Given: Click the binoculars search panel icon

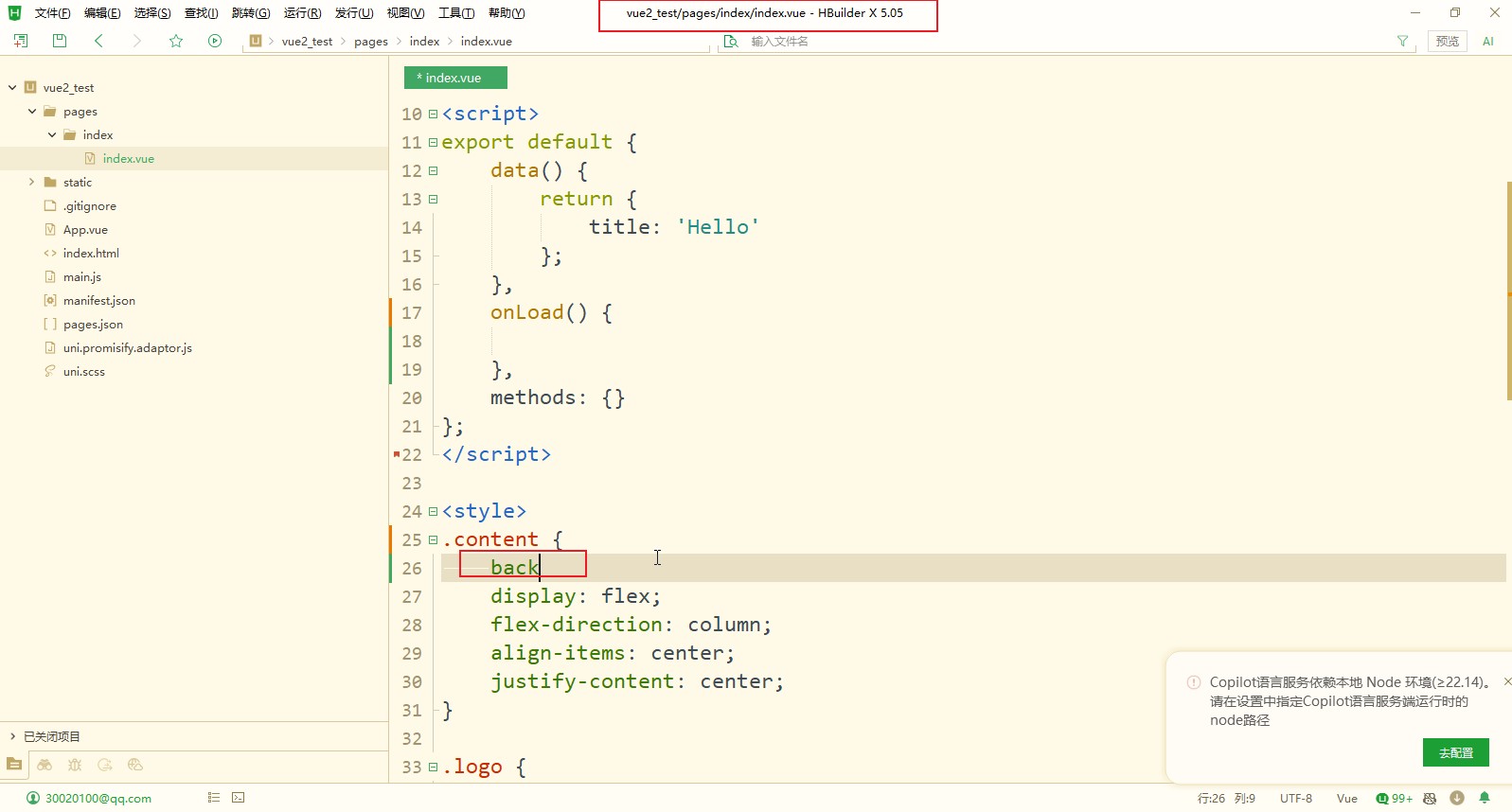Looking at the screenshot, I should 44,765.
